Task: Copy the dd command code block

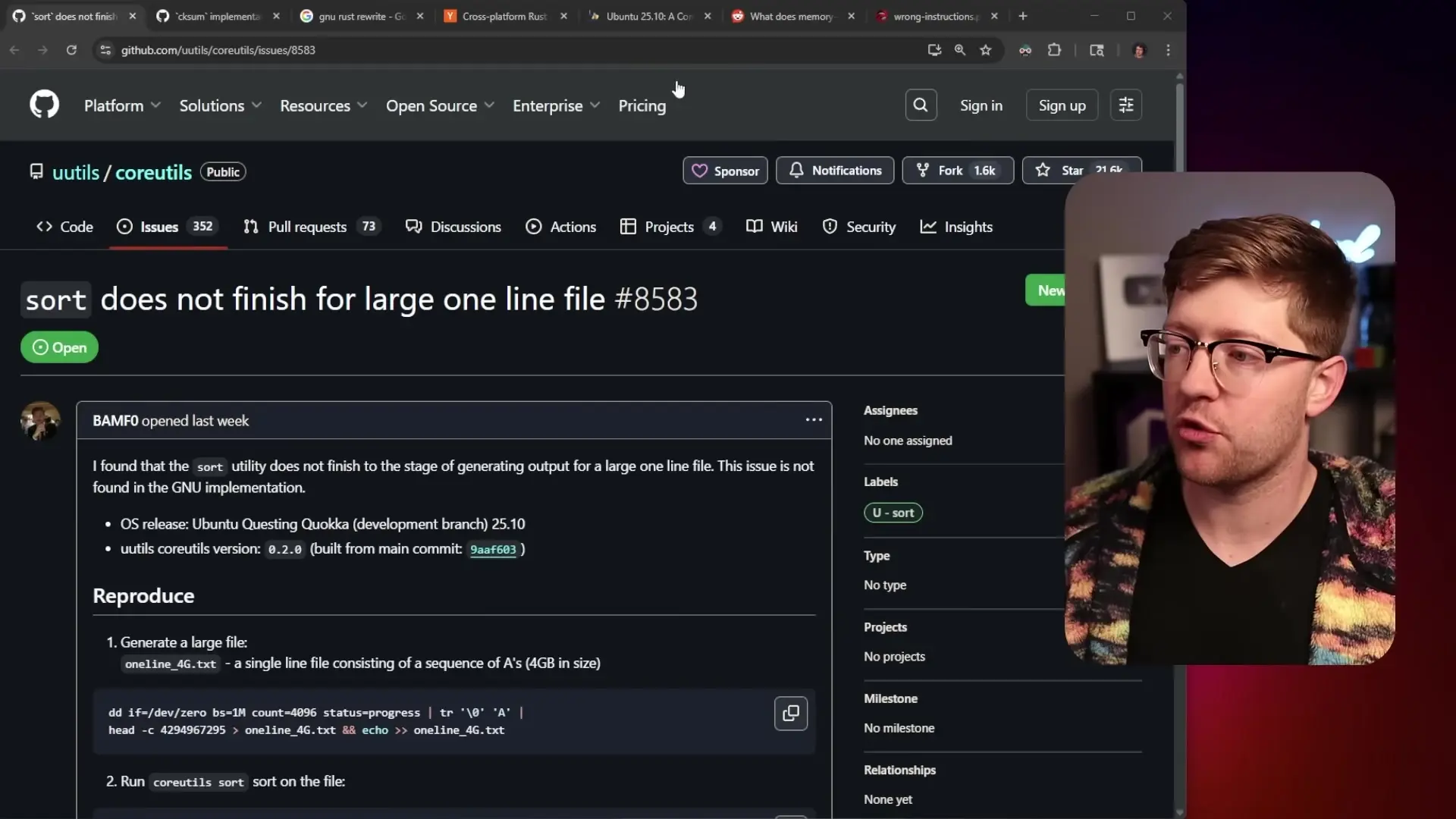Action: (x=790, y=714)
